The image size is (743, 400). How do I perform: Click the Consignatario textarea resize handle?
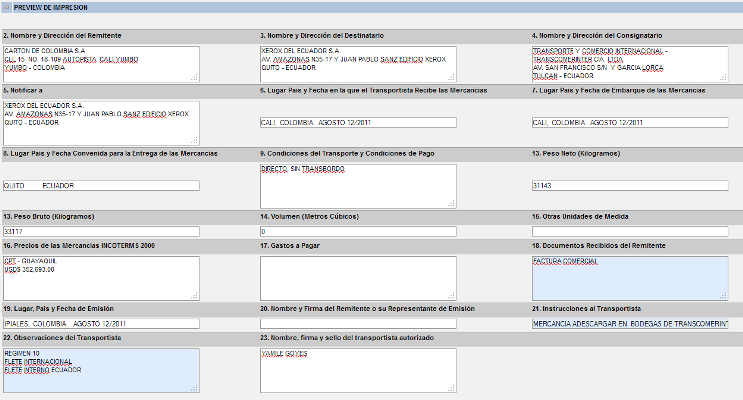724,76
